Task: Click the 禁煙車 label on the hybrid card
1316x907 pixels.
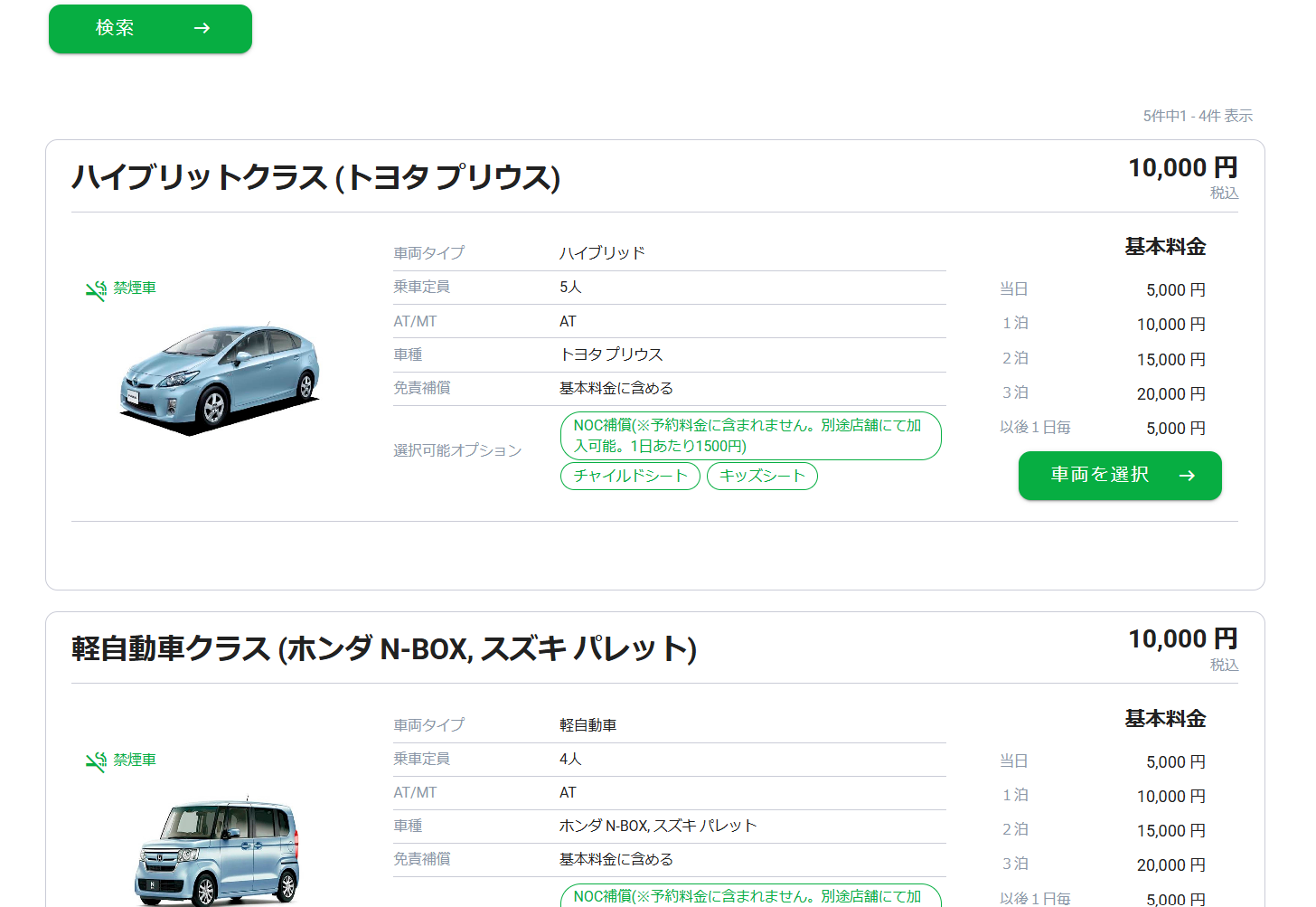Action: pos(135,288)
